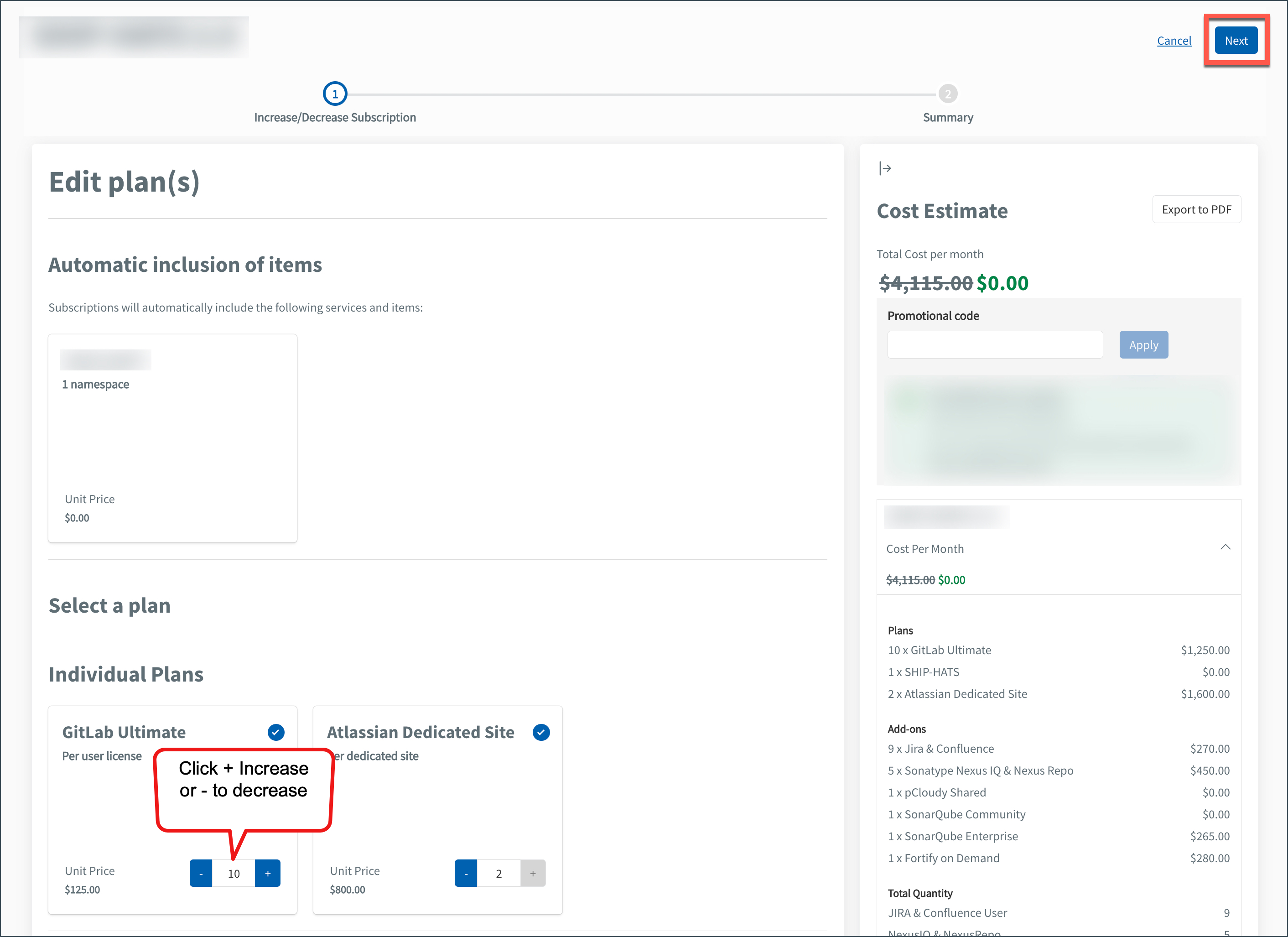Click the Next button

[1236, 40]
